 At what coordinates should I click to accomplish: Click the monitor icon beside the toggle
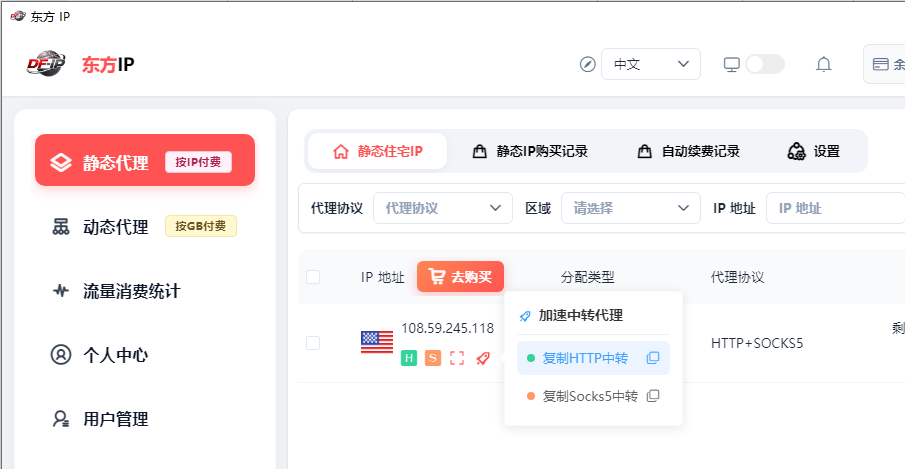pyautogui.click(x=731, y=64)
